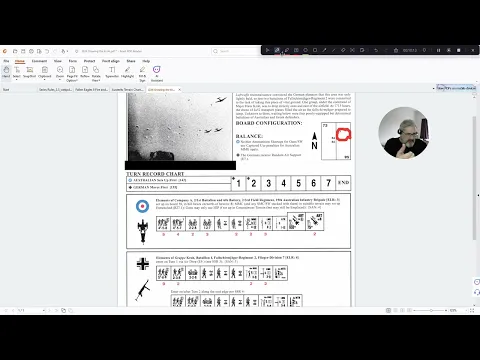The width and height of the screenshot is (480, 360).
Task: Click the vertical scrollbar of document
Action: click(474, 178)
